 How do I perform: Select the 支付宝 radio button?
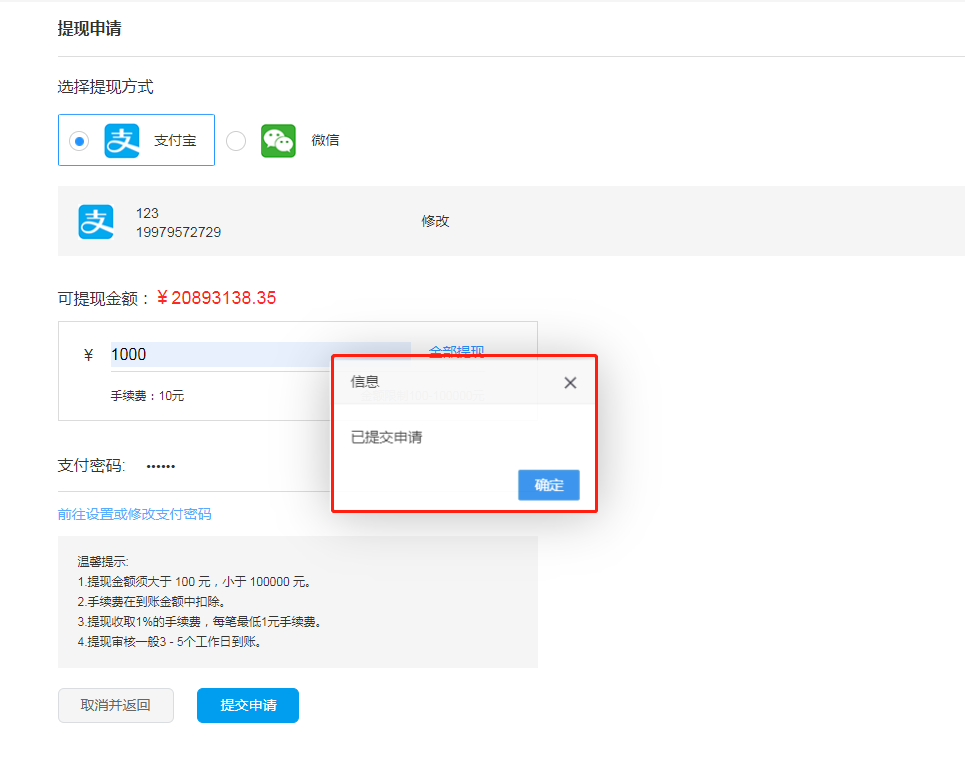point(78,141)
